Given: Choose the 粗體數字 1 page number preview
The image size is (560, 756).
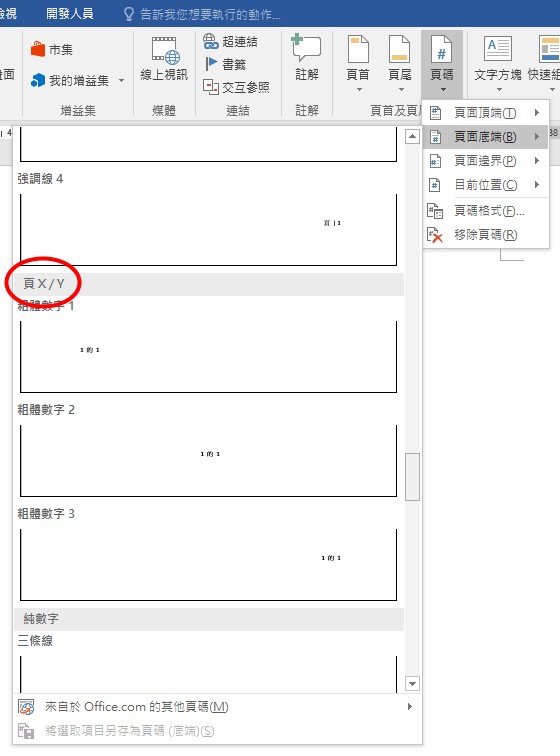Looking at the screenshot, I should 208,357.
